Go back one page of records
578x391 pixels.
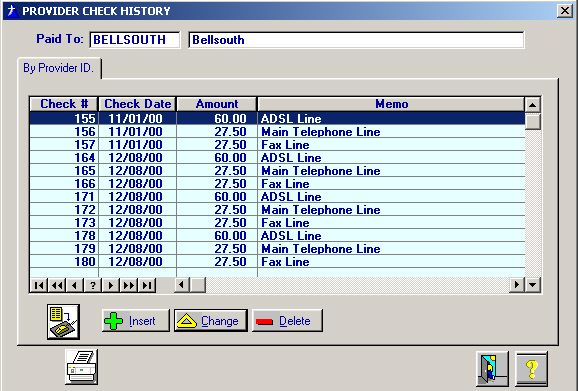pos(57,285)
